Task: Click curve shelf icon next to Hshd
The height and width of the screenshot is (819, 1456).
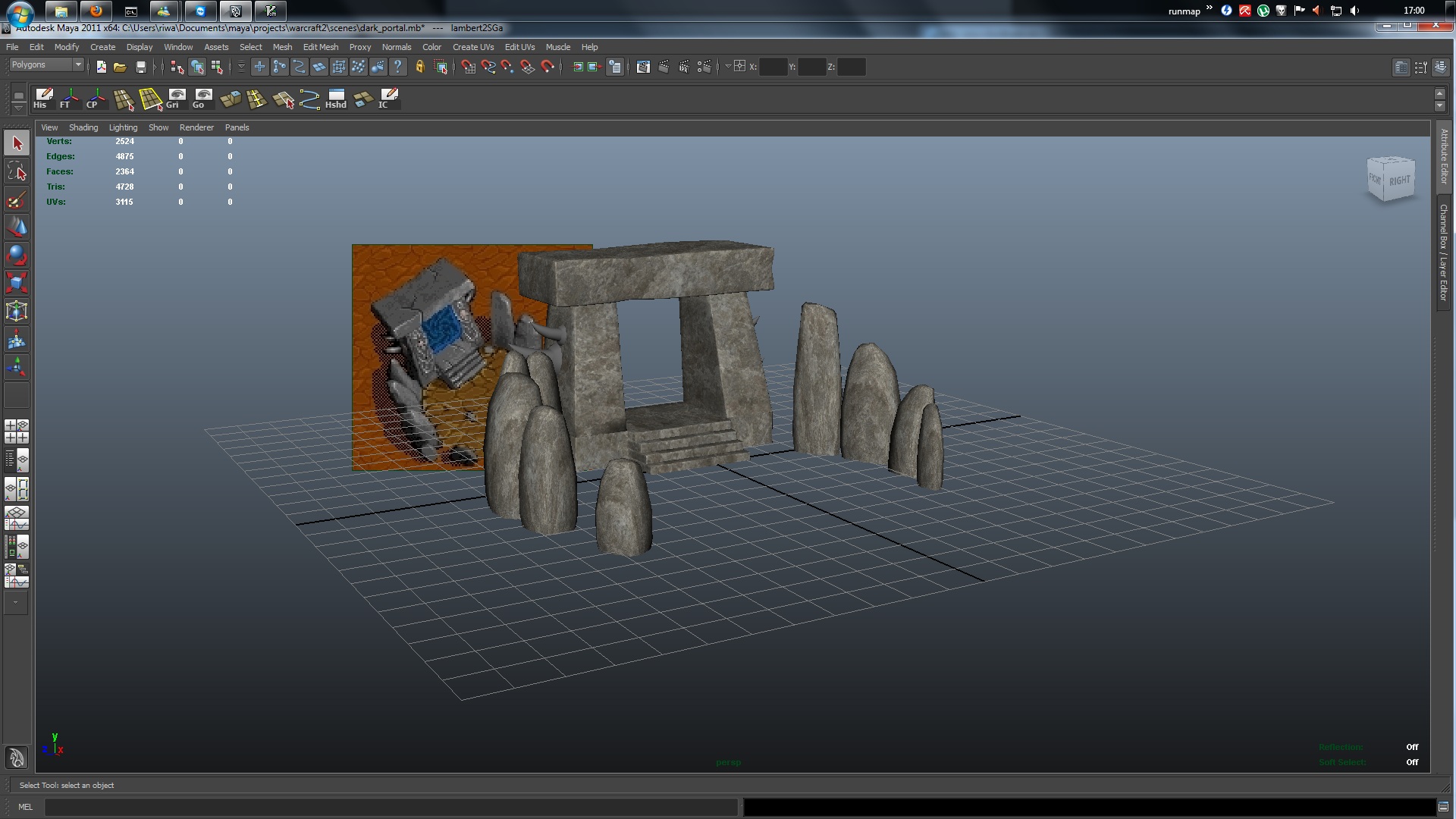Action: (x=309, y=99)
